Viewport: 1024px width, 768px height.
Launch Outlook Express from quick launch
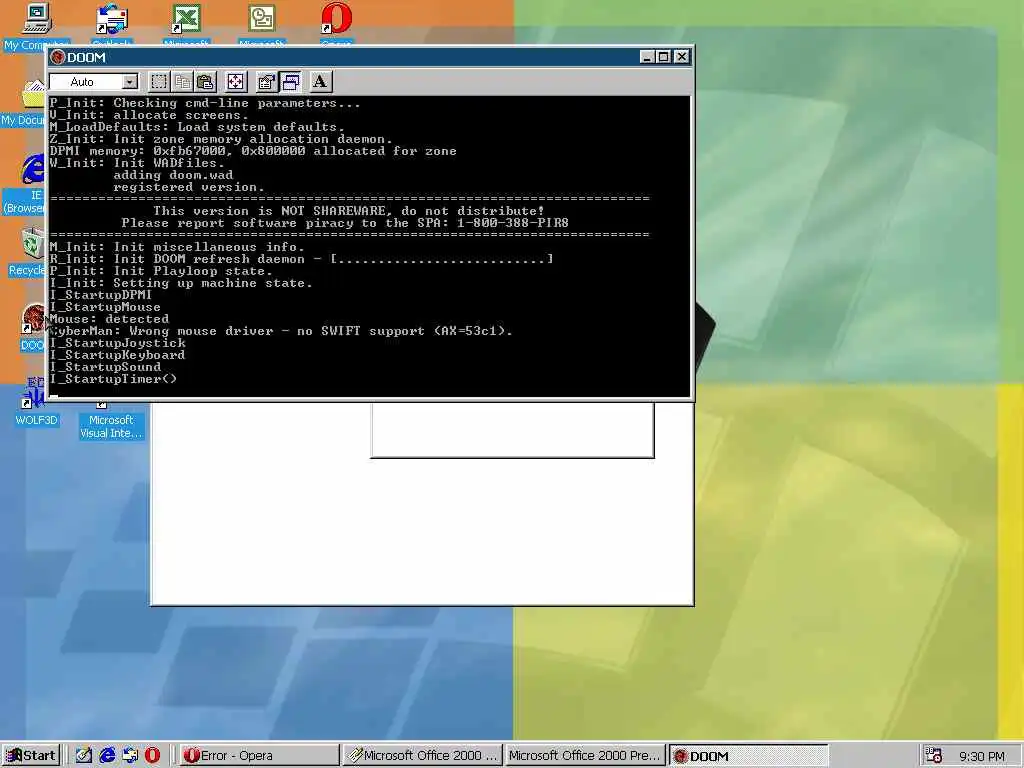click(129, 756)
